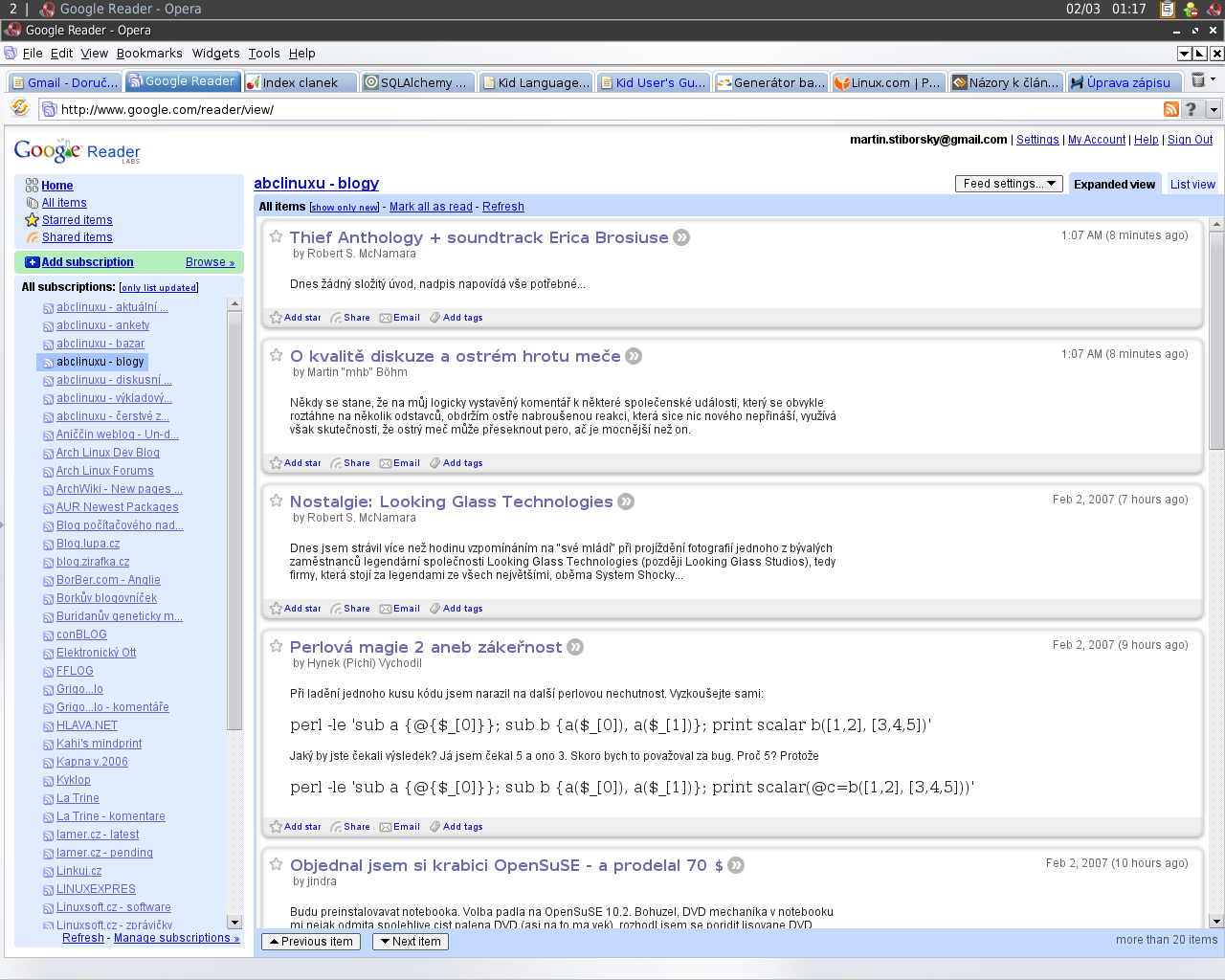
Task: Add star below the O kvalitě diskuze item
Action: [296, 463]
